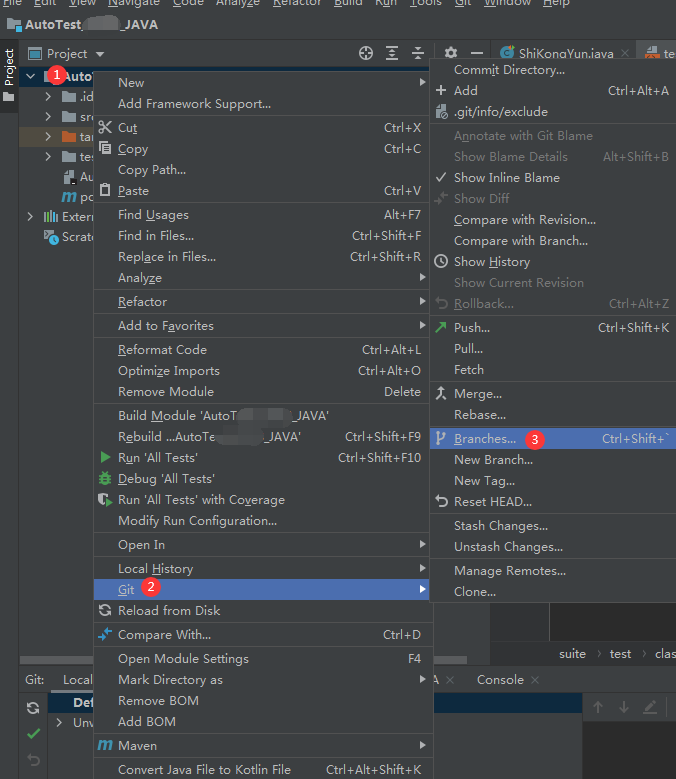Screen dimensions: 676x779
Task: Open Project panel settings gear
Action: coord(451,53)
